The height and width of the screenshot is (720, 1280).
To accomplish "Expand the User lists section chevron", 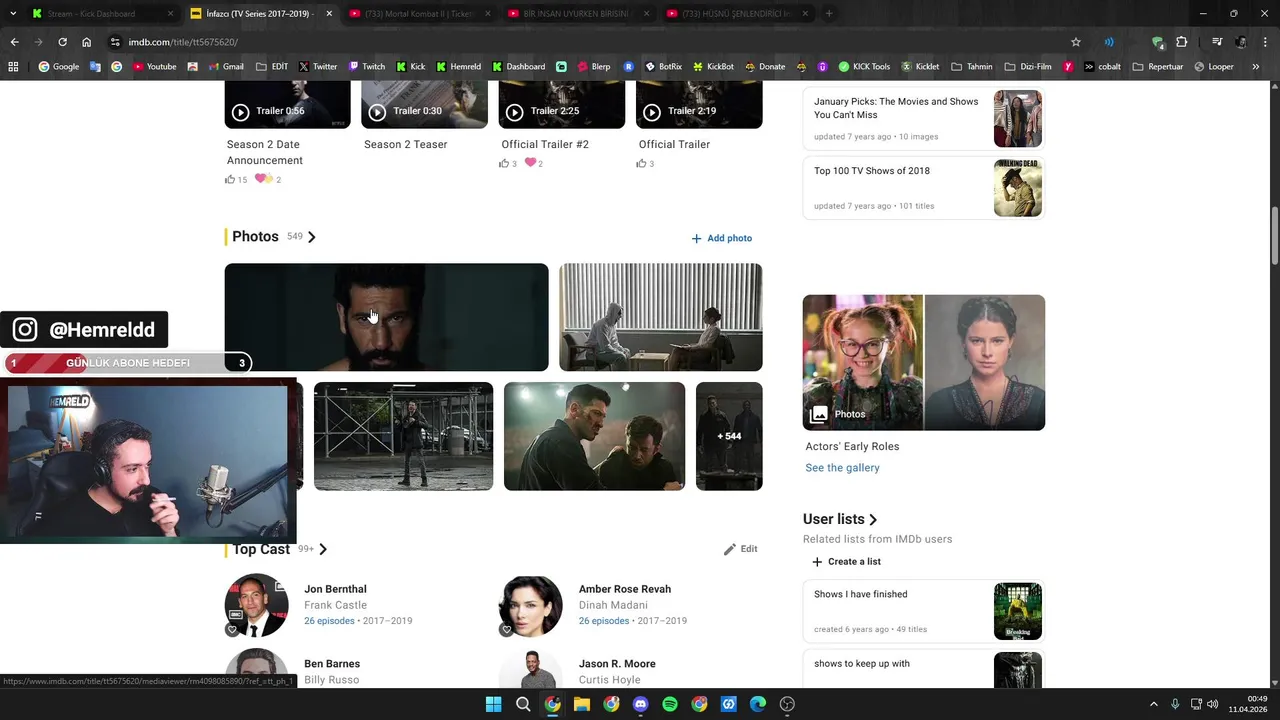I will click(x=873, y=520).
